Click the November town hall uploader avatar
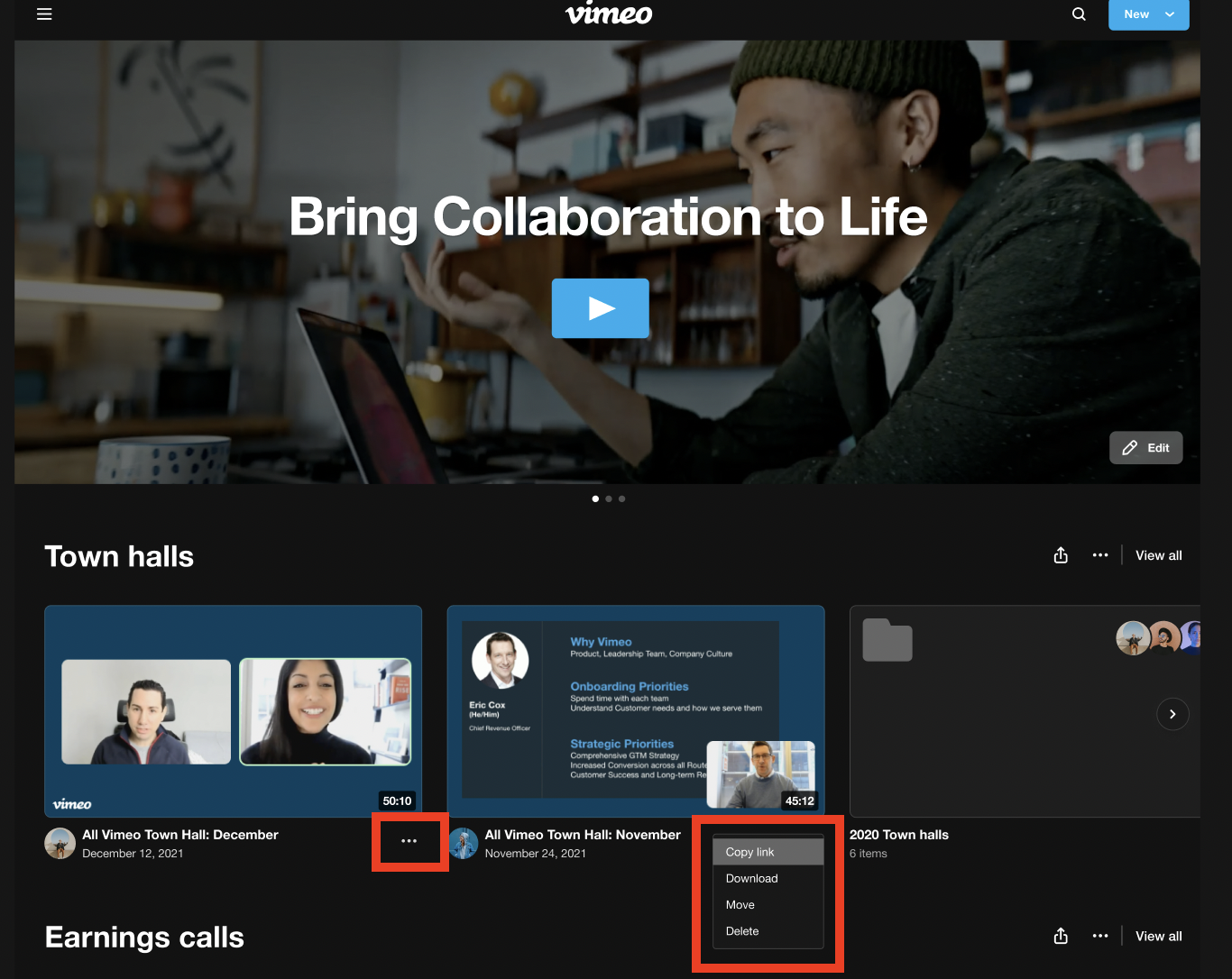This screenshot has width=1232, height=979. 463,843
